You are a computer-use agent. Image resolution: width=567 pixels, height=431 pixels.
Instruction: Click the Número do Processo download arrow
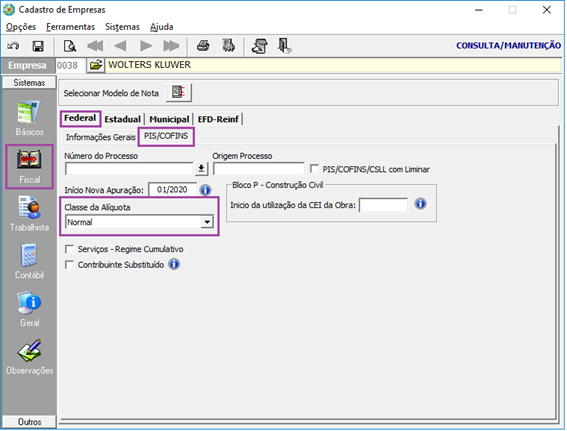[x=201, y=168]
